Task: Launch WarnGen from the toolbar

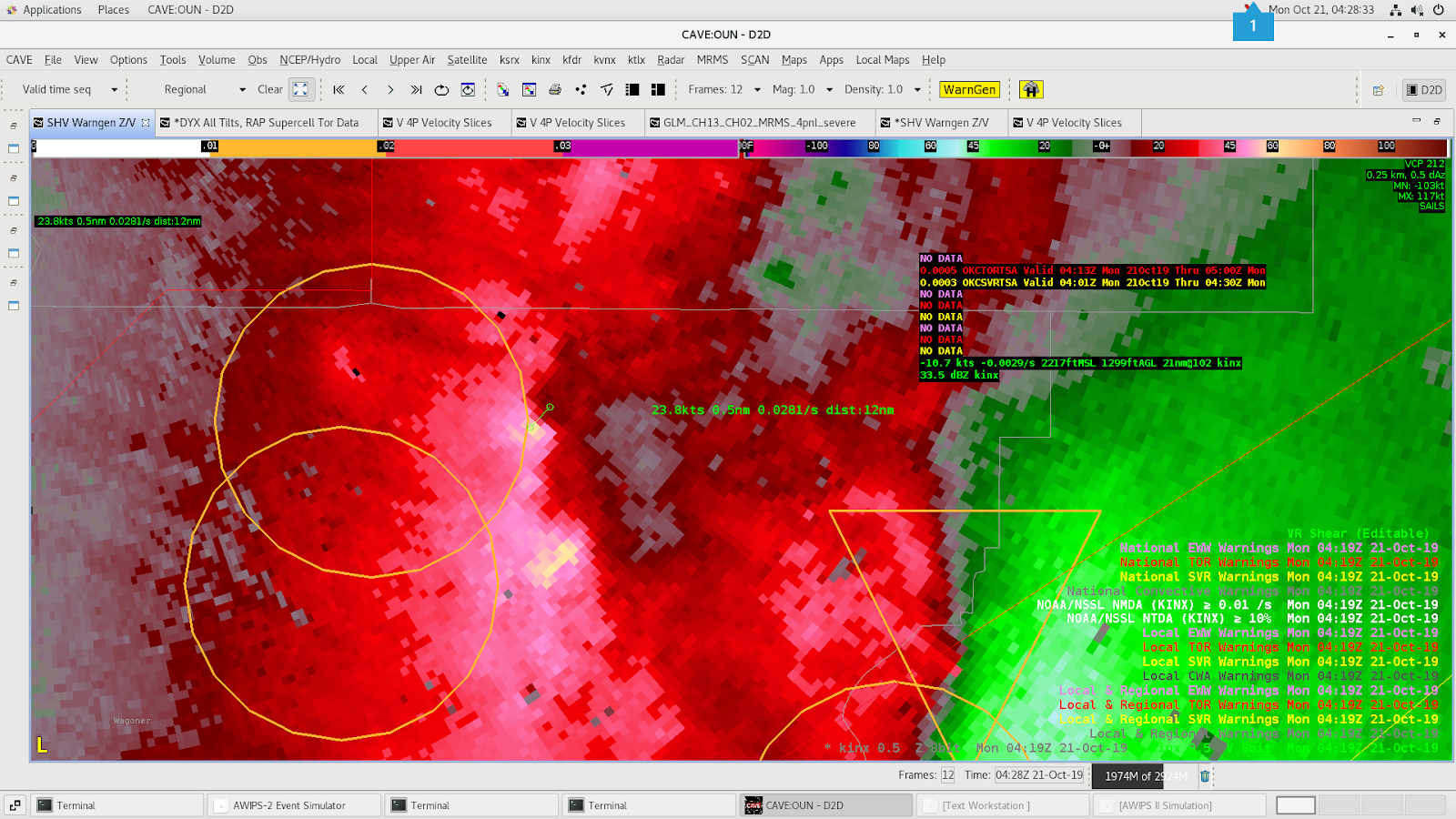Action: click(x=969, y=89)
